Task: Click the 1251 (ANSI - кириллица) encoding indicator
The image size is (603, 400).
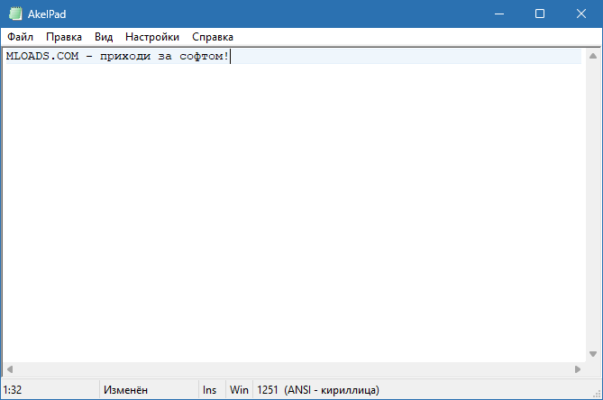Action: click(318, 390)
